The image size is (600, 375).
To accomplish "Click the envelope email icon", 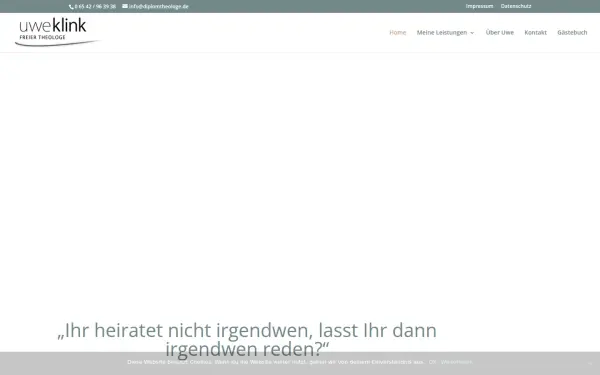I will pyautogui.click(x=125, y=6).
